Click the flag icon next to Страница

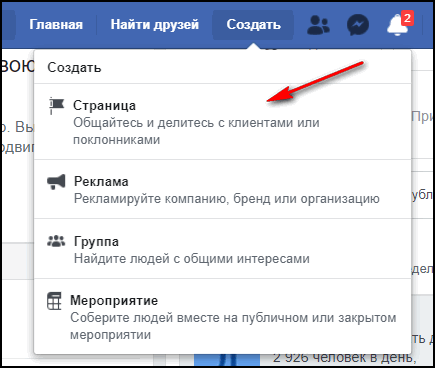click(56, 106)
